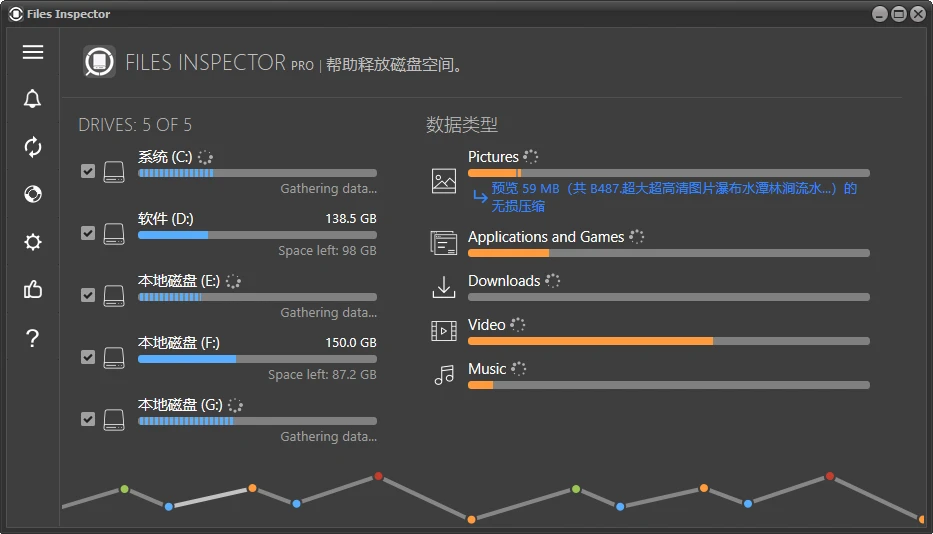Uncheck the 软件 (D:) drive checkbox
The height and width of the screenshot is (534, 933).
point(88,233)
